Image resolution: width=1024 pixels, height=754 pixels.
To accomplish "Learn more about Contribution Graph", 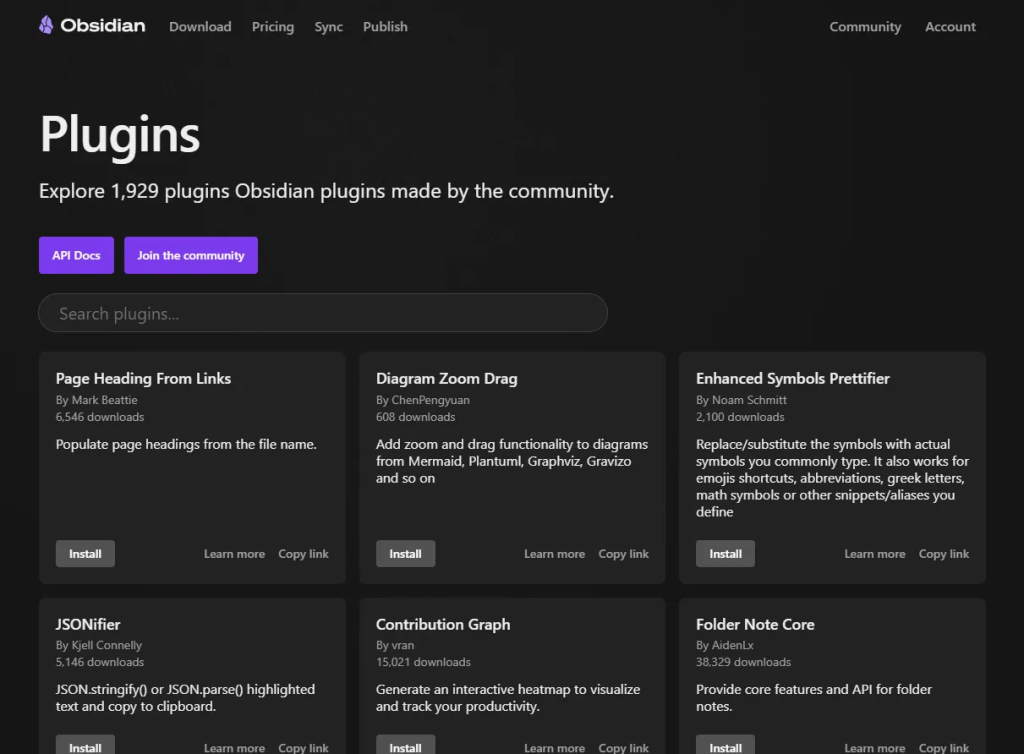I will (x=554, y=747).
